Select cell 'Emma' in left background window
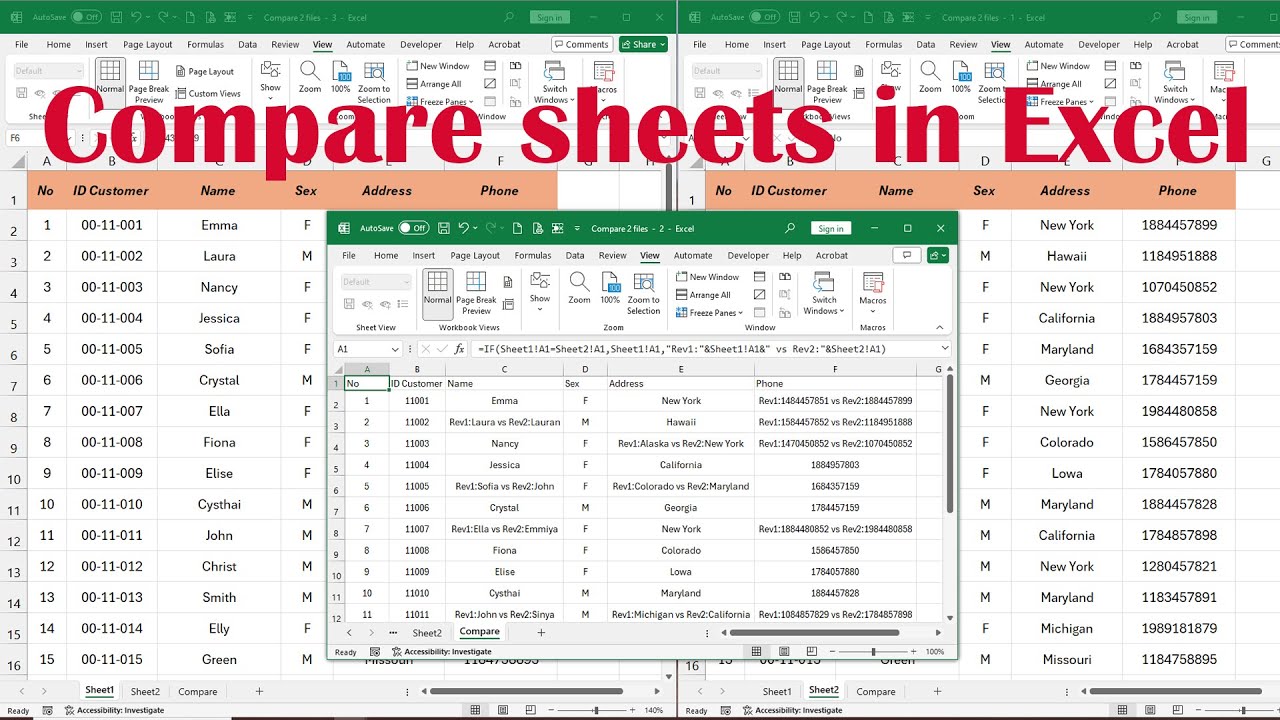Image resolution: width=1280 pixels, height=720 pixels. tap(219, 225)
